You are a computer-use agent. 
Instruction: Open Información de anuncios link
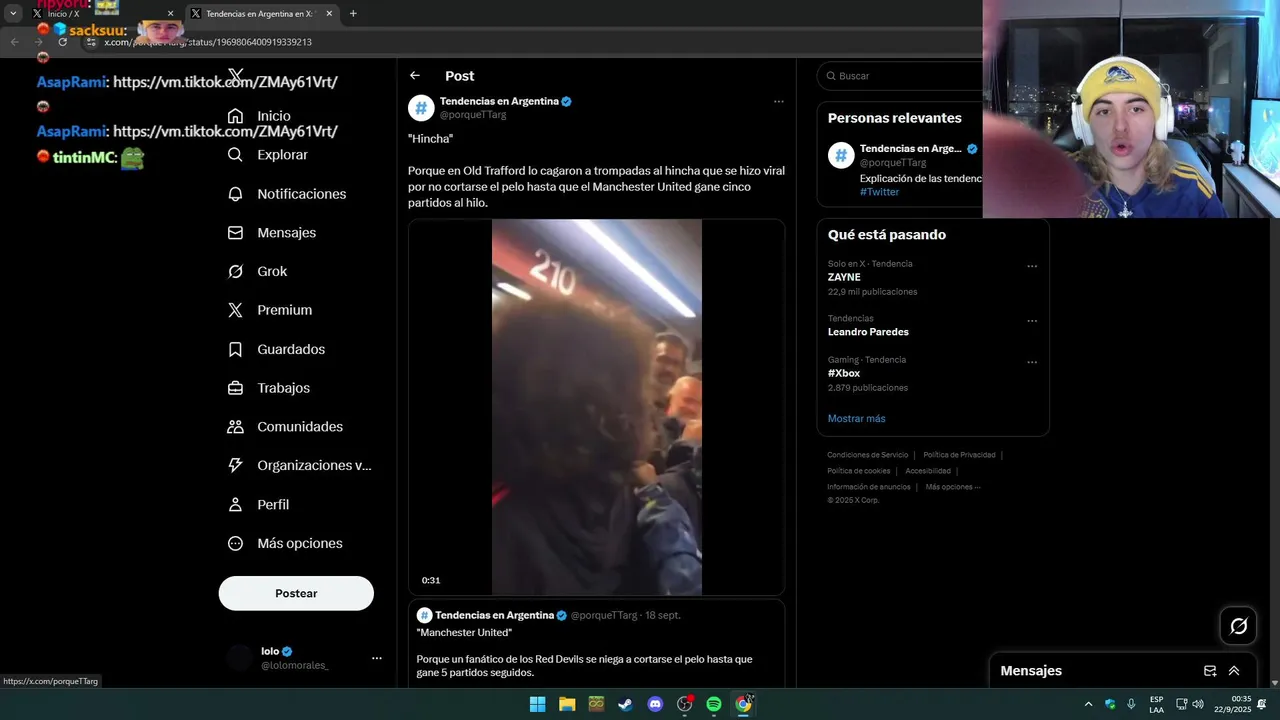click(868, 487)
